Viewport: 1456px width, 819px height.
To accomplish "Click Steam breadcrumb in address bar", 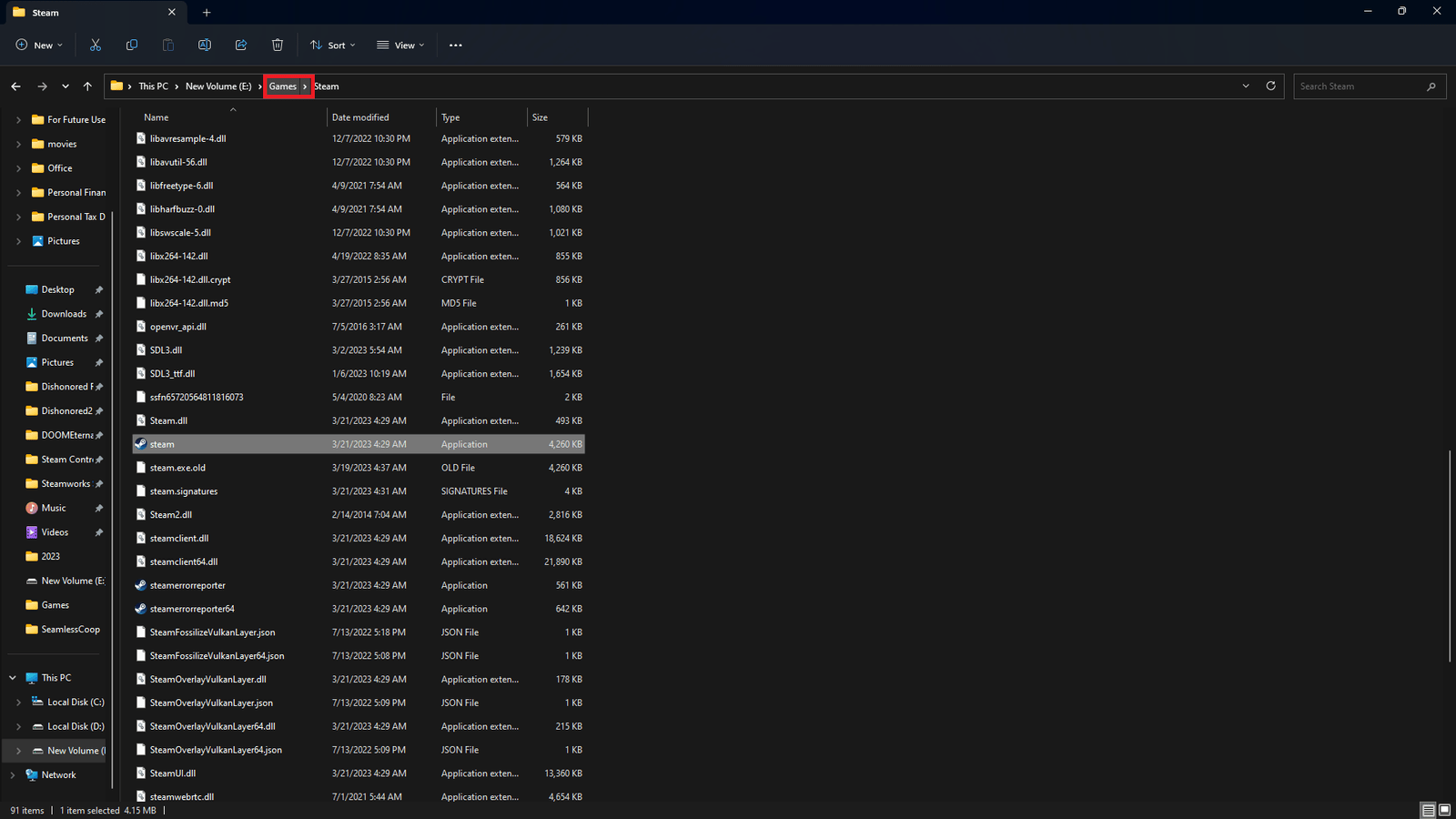I will pyautogui.click(x=327, y=86).
